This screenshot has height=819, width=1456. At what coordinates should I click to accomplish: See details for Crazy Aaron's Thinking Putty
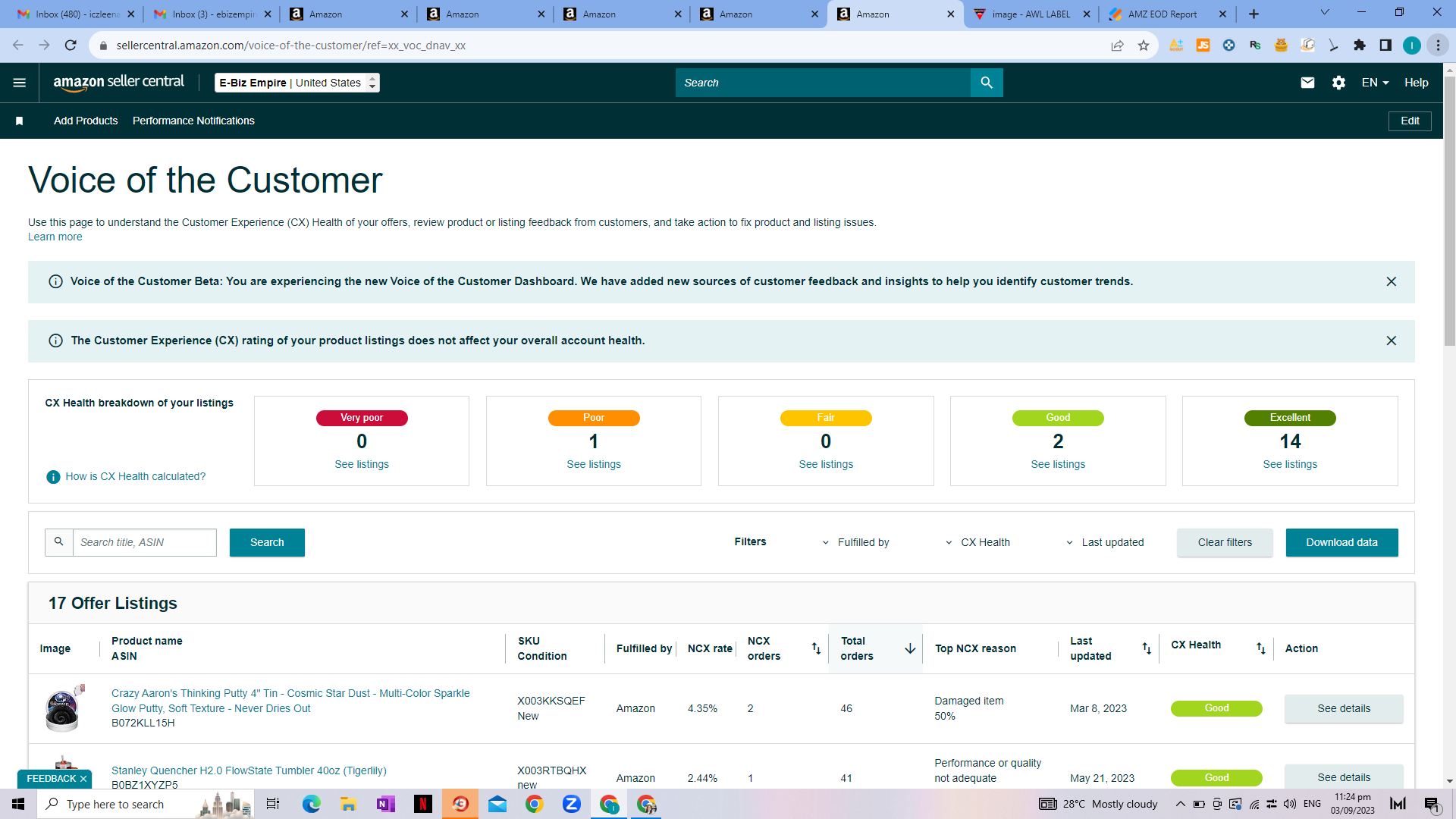point(1344,708)
